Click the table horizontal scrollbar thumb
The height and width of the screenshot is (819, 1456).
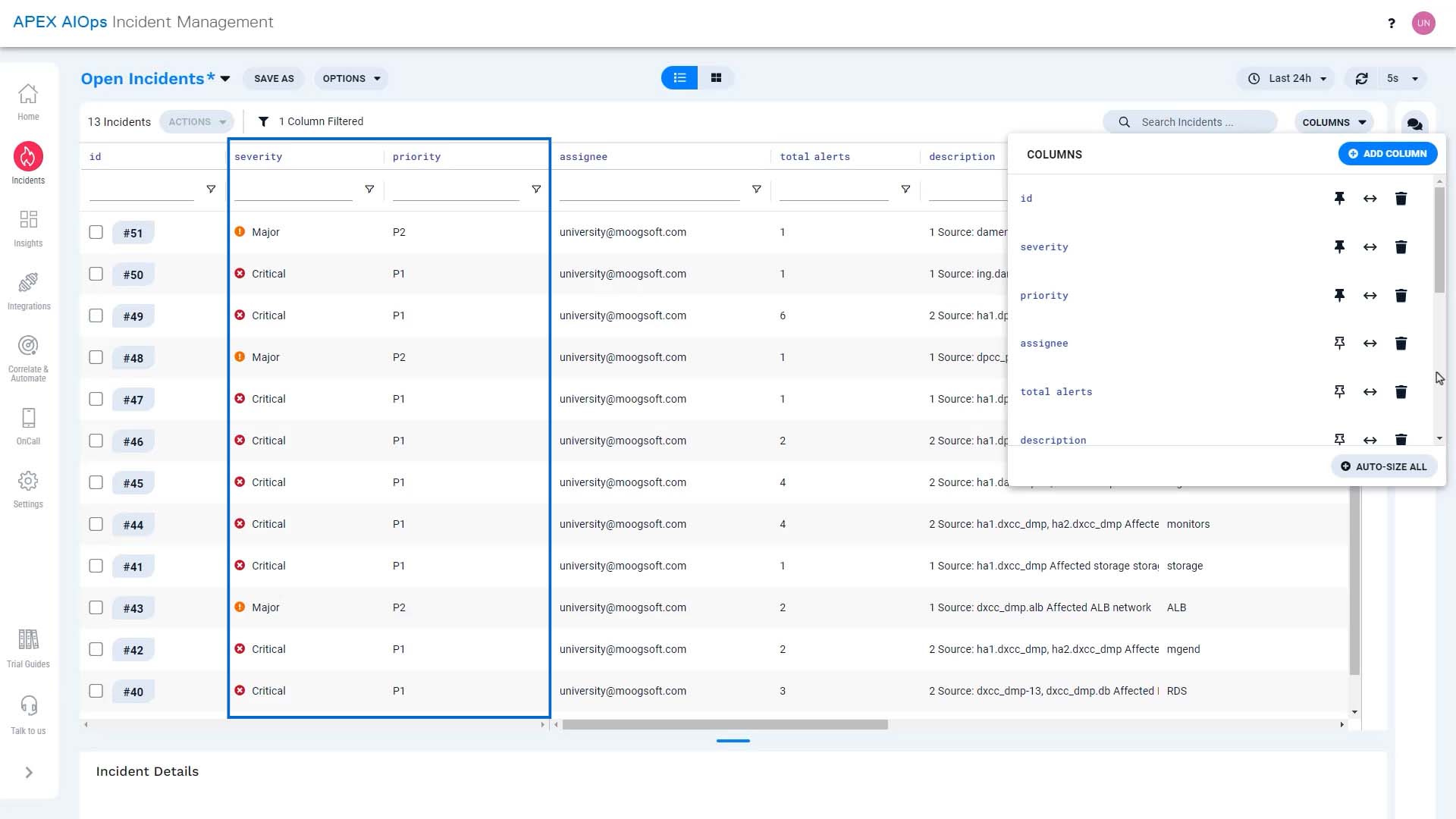tap(725, 725)
